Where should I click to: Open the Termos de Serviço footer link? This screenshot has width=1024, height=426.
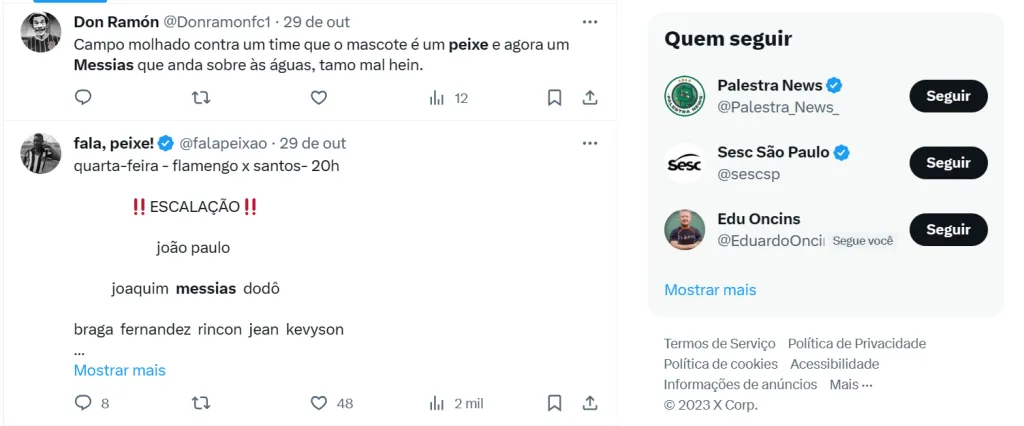(x=719, y=343)
